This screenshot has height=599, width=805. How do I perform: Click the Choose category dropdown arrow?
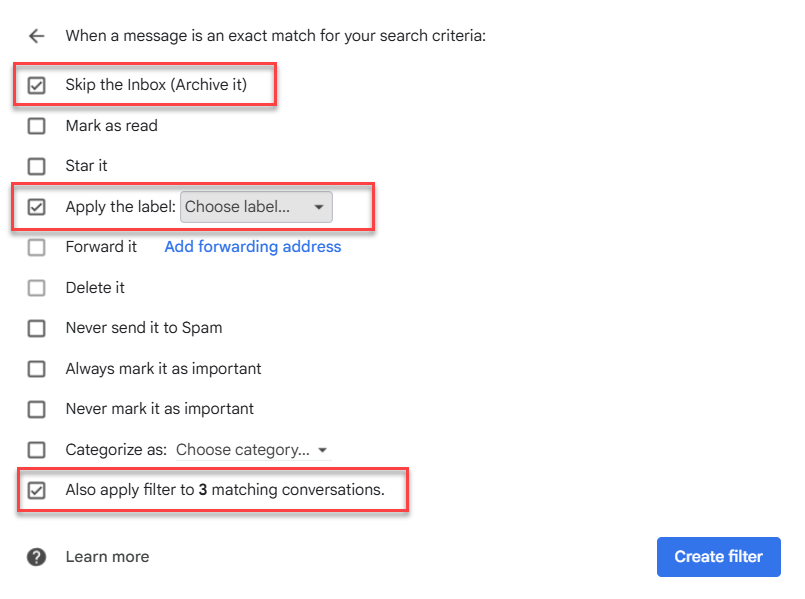322,451
